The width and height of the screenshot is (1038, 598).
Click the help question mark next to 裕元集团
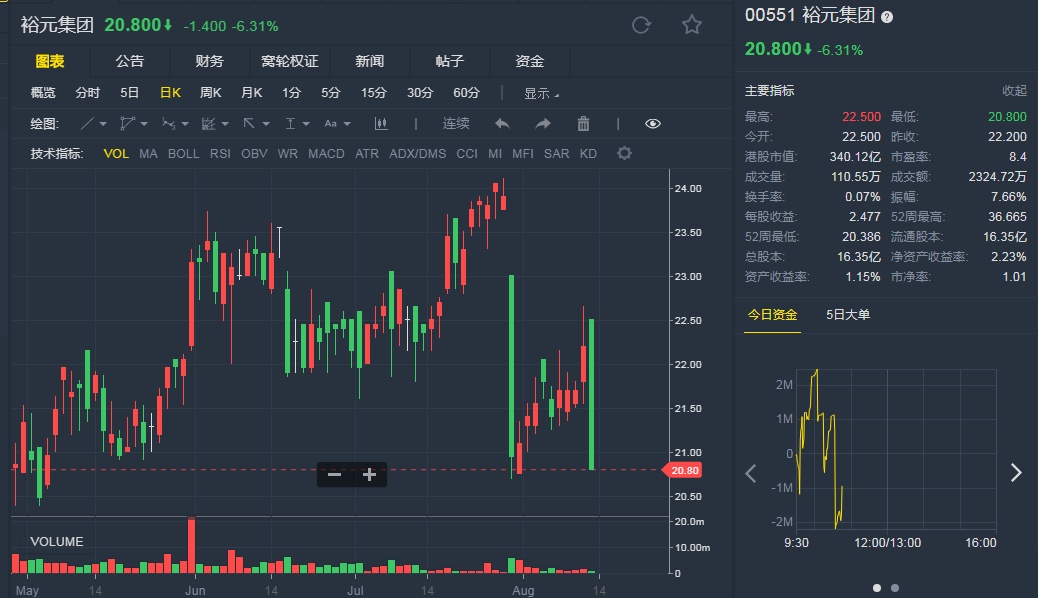click(x=887, y=17)
